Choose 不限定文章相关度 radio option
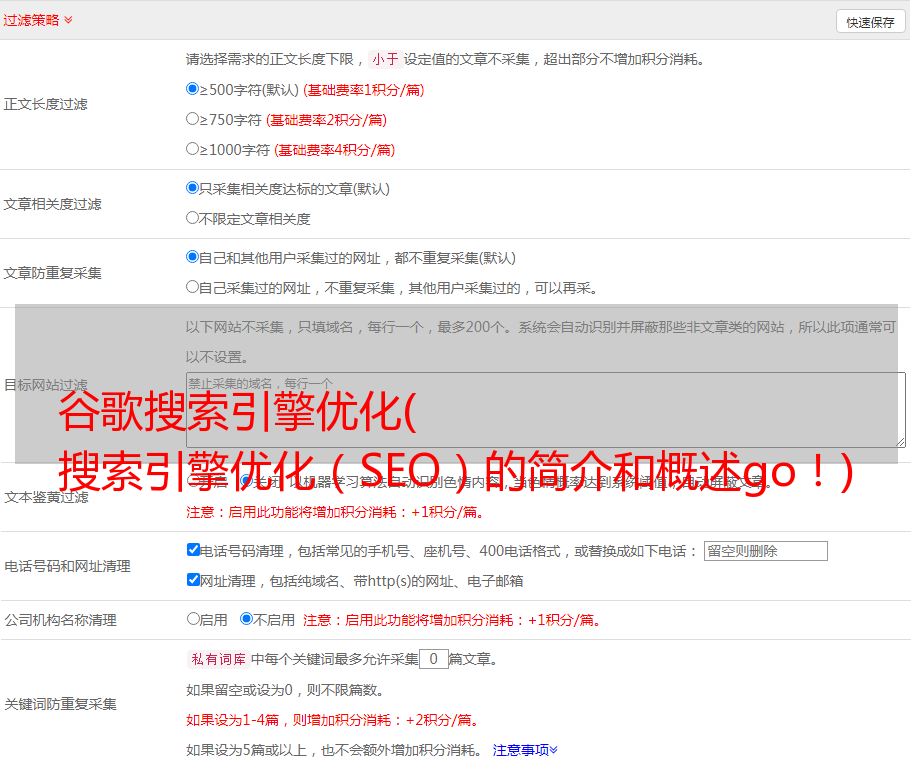Image resolution: width=912 pixels, height=768 pixels. pyautogui.click(x=192, y=218)
